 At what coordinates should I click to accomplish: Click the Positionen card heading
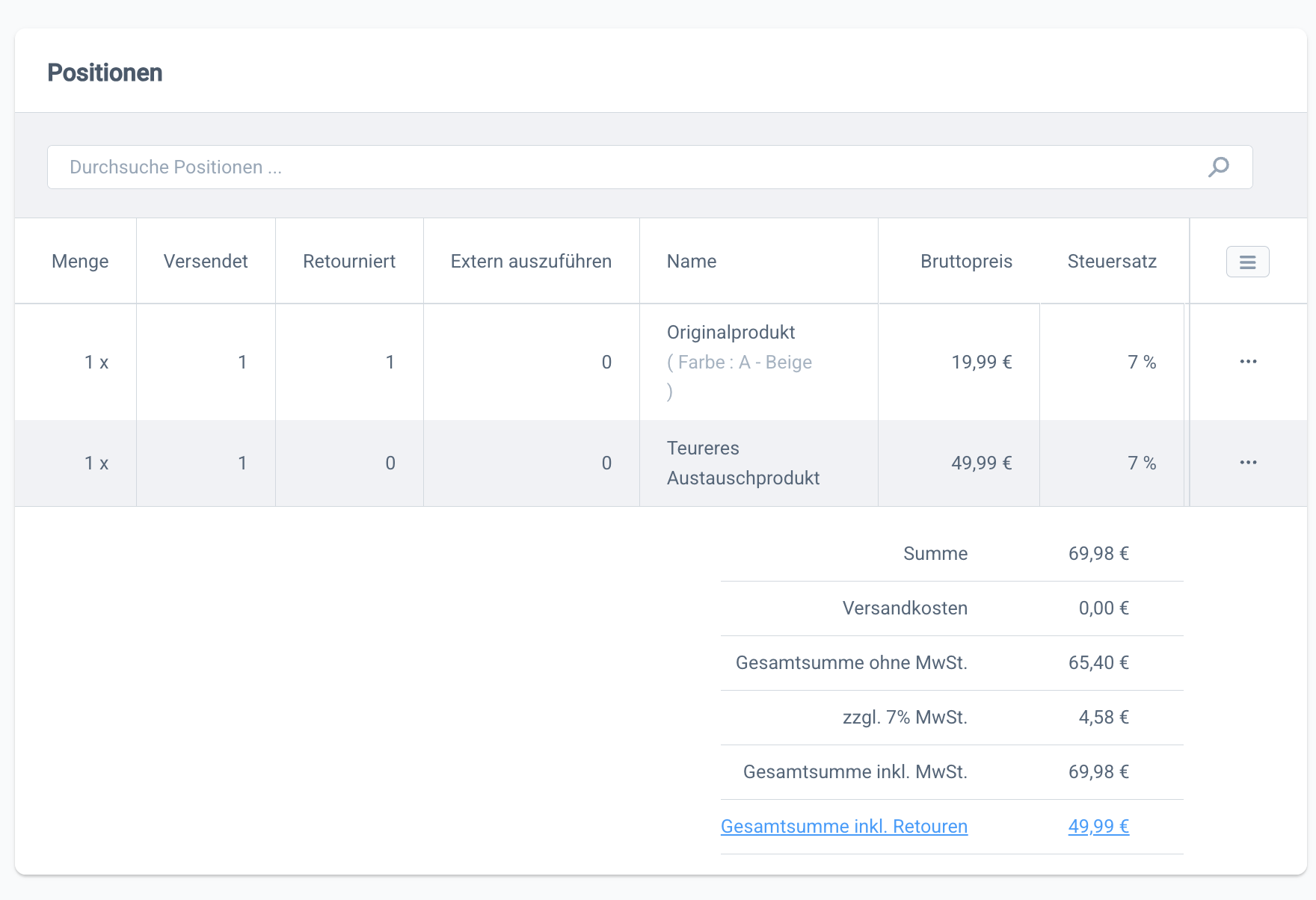(105, 73)
